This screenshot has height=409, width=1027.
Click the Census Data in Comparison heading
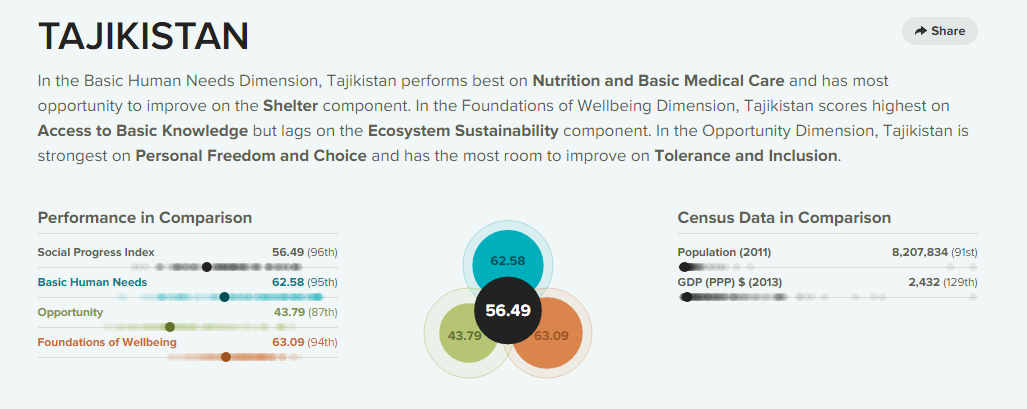784,218
